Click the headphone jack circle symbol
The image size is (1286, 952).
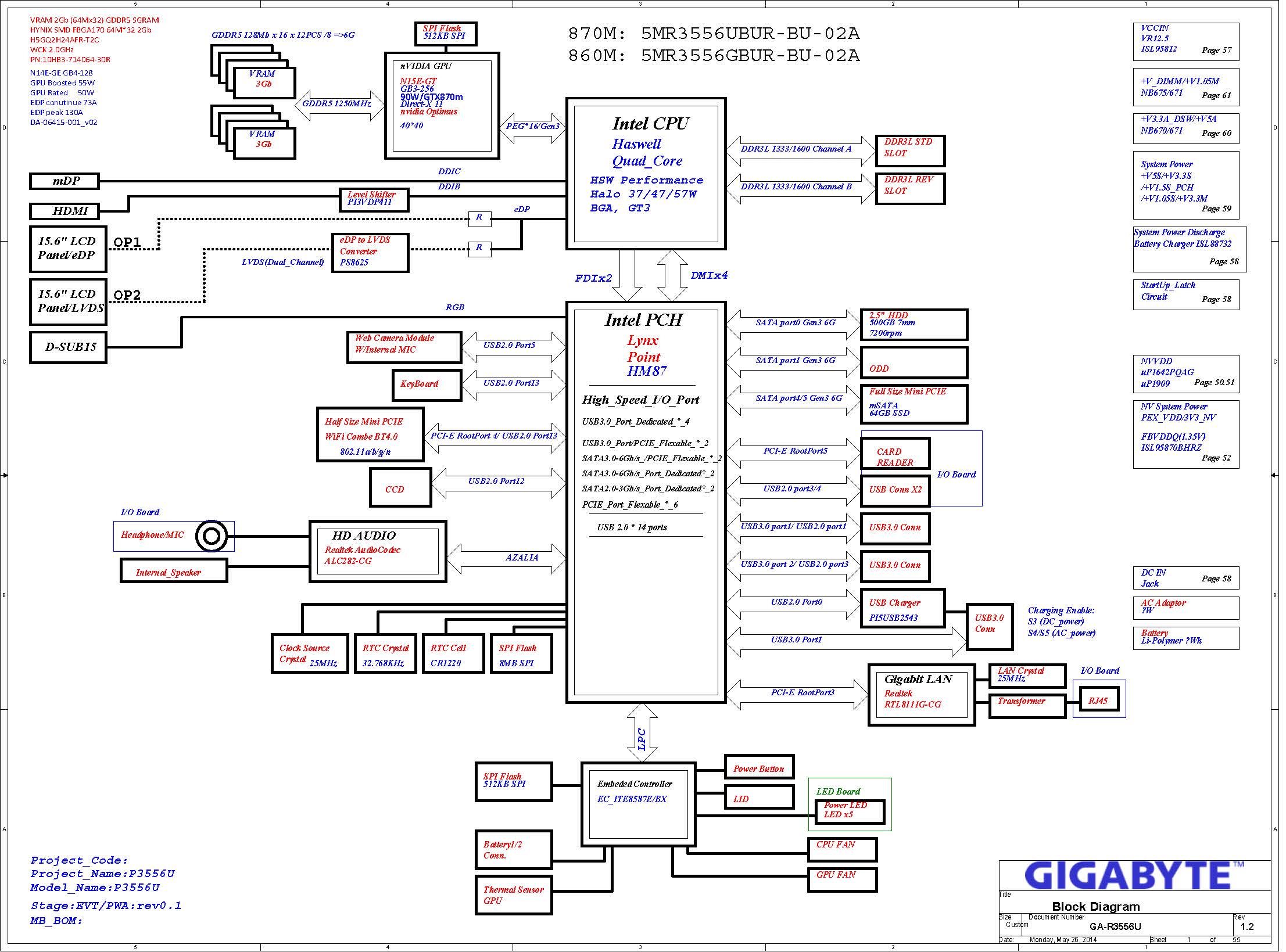coord(211,536)
